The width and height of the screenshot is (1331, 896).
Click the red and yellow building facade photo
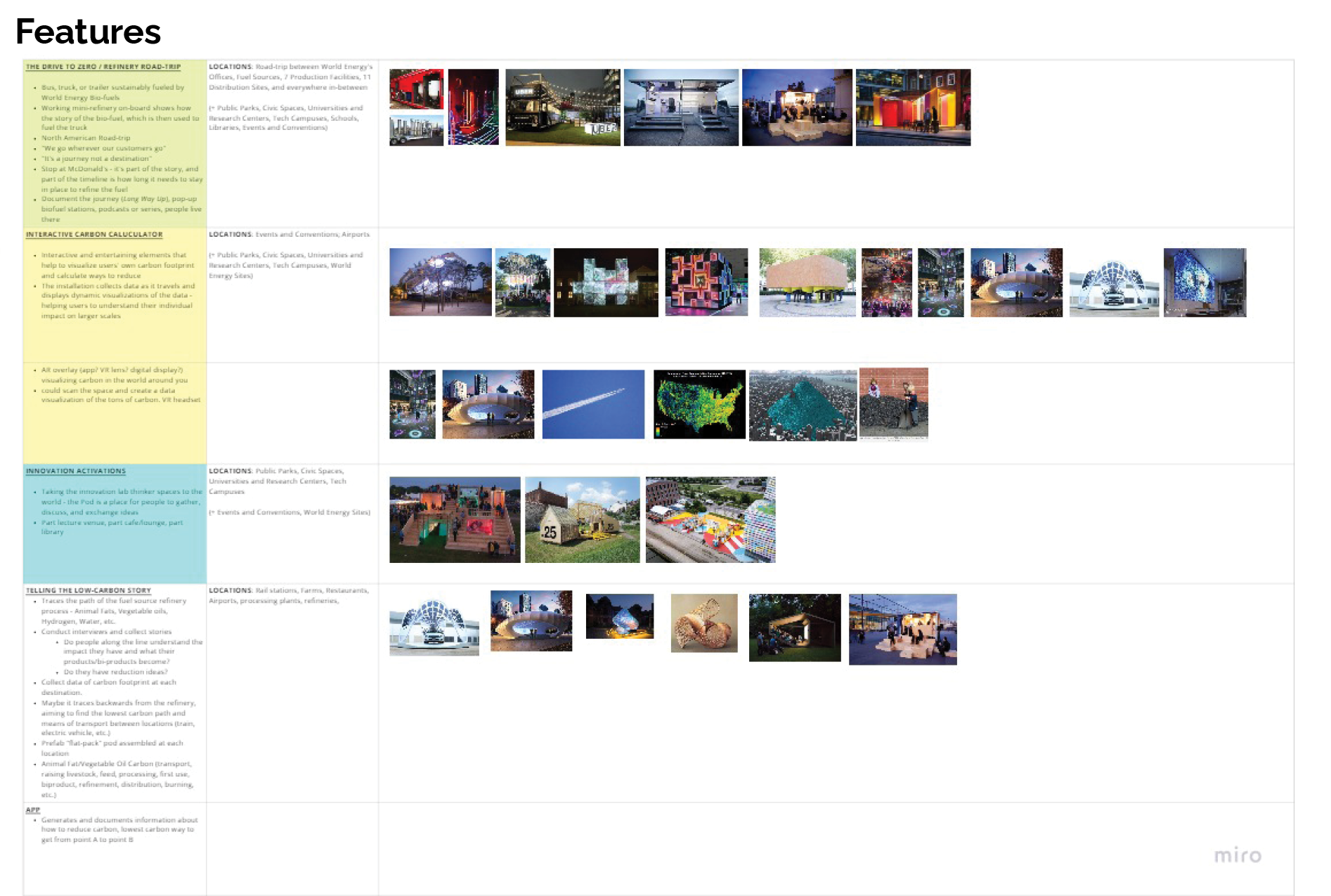coord(913,108)
